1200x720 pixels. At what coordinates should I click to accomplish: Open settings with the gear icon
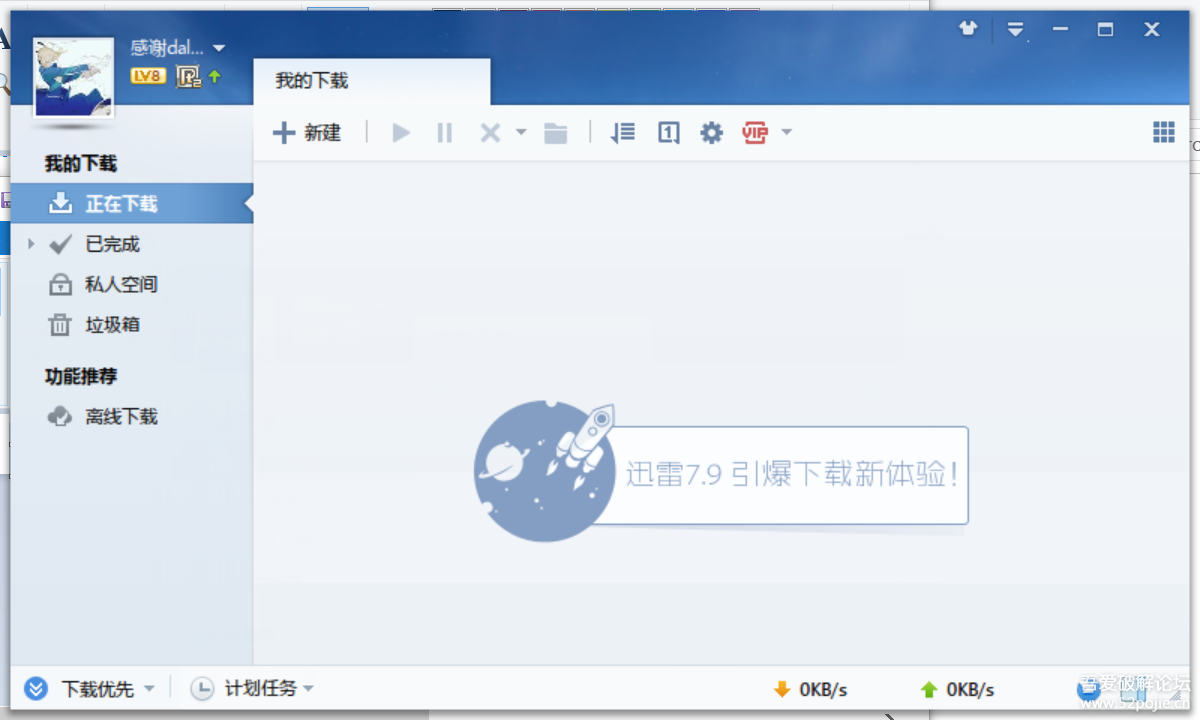(711, 132)
